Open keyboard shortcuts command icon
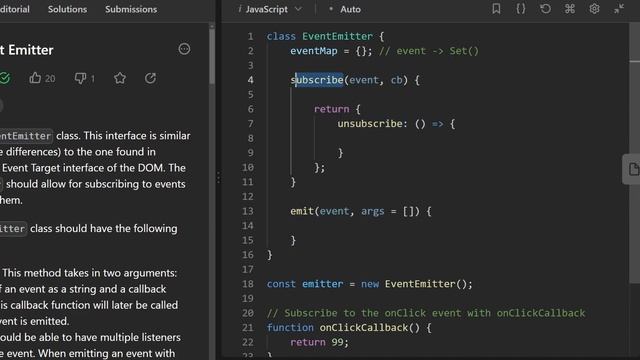Image resolution: width=640 pixels, height=360 pixels. click(570, 9)
